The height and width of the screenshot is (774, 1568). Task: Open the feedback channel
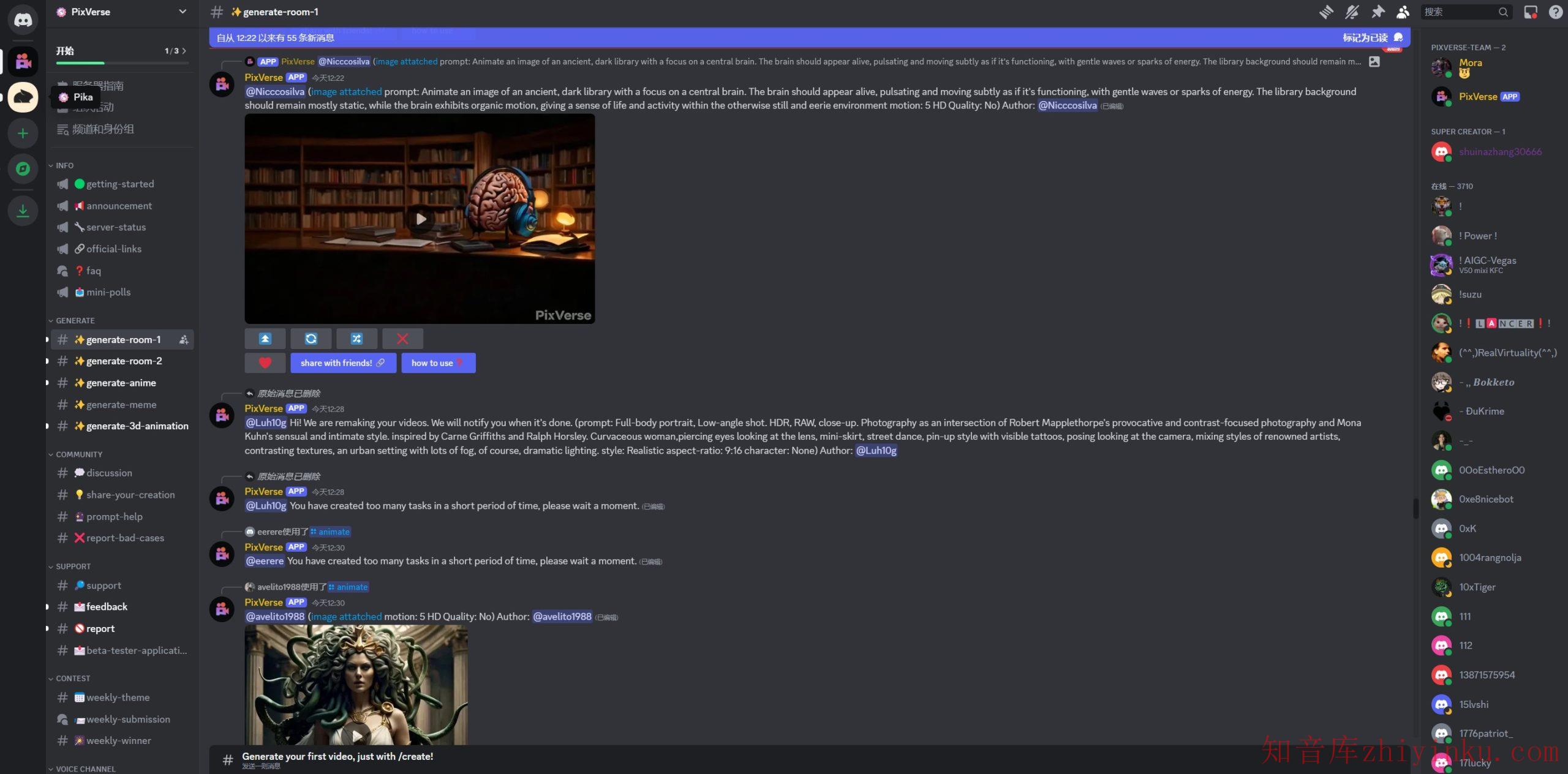(x=107, y=607)
